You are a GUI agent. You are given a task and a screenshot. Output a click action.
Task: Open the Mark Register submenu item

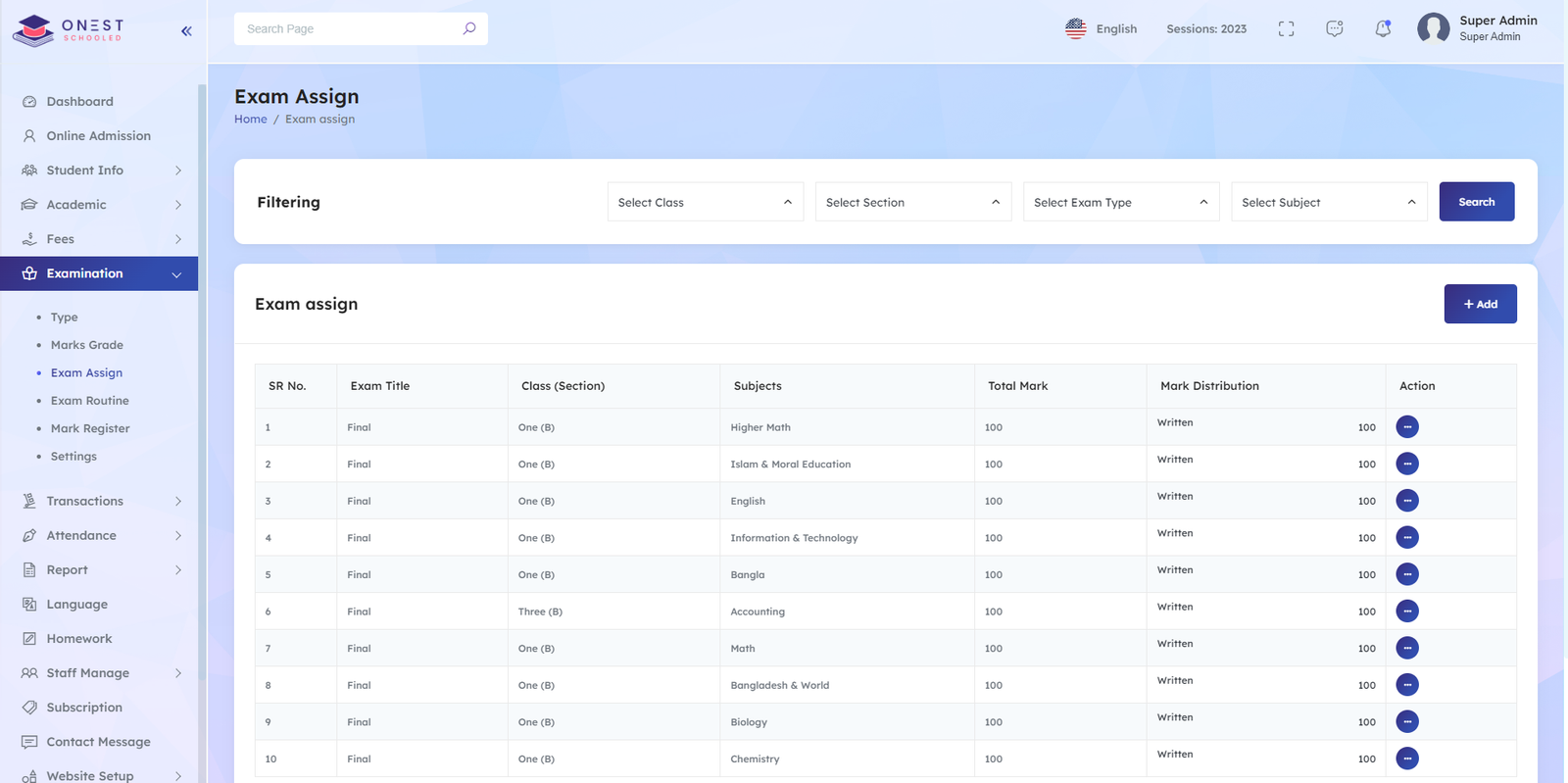tap(90, 428)
